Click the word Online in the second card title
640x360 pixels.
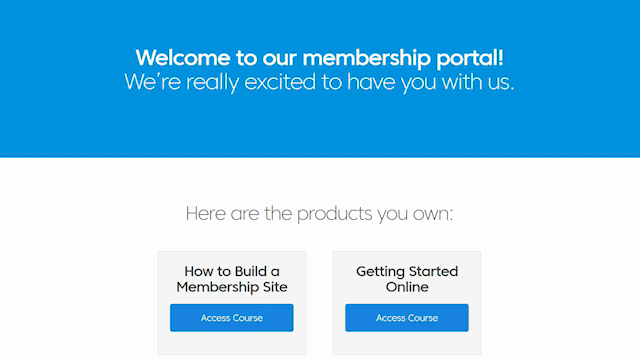[x=407, y=287]
